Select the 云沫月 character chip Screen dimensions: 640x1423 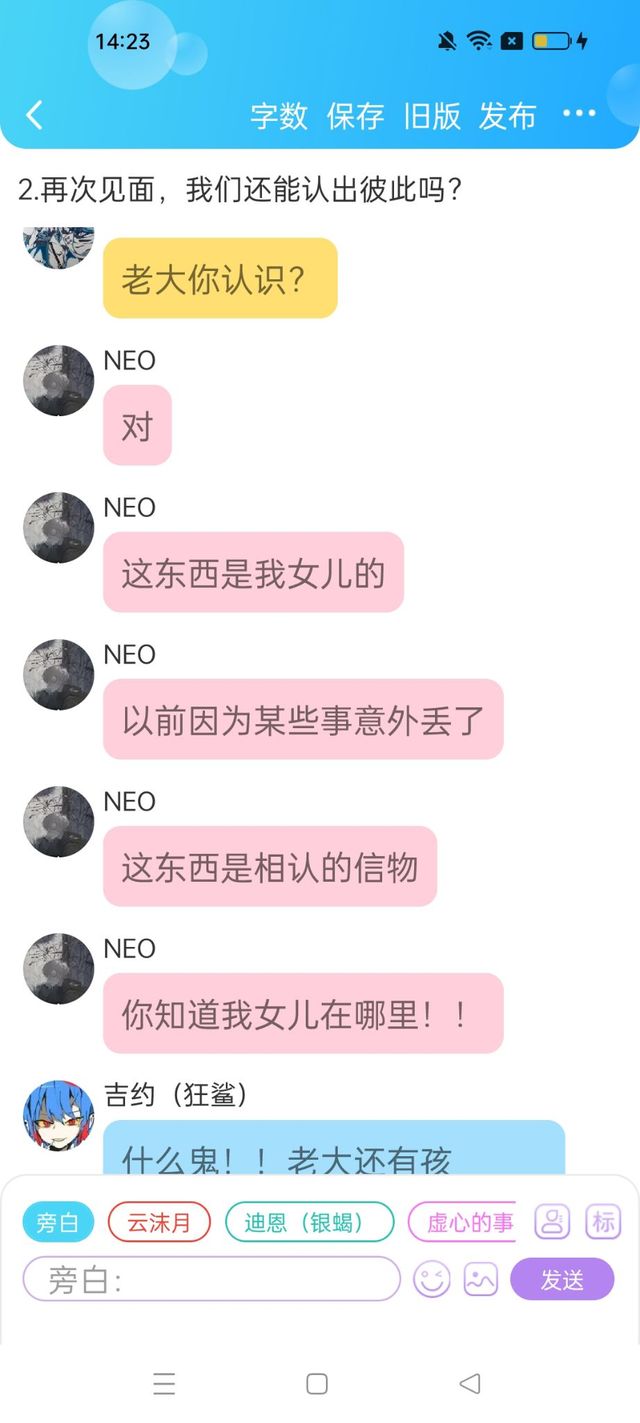pos(159,1222)
